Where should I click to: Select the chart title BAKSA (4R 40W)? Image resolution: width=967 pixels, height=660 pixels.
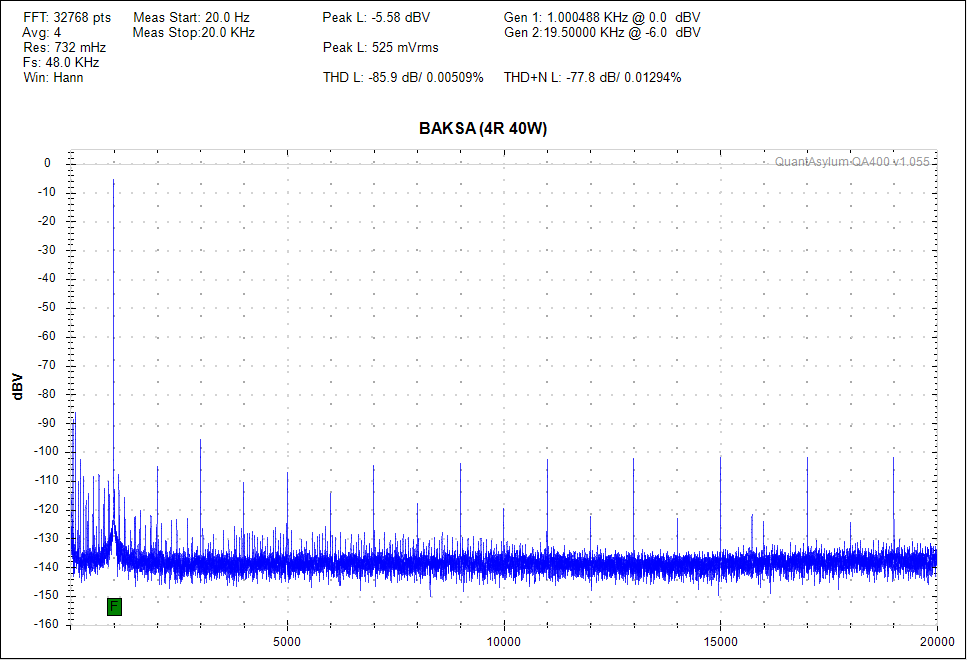point(483,128)
